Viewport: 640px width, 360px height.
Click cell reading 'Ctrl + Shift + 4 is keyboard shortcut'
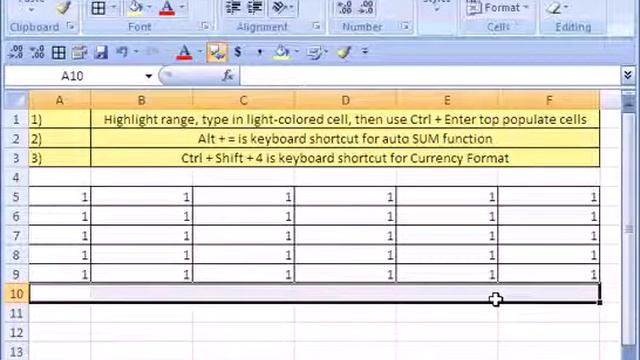pyautogui.click(x=345, y=158)
